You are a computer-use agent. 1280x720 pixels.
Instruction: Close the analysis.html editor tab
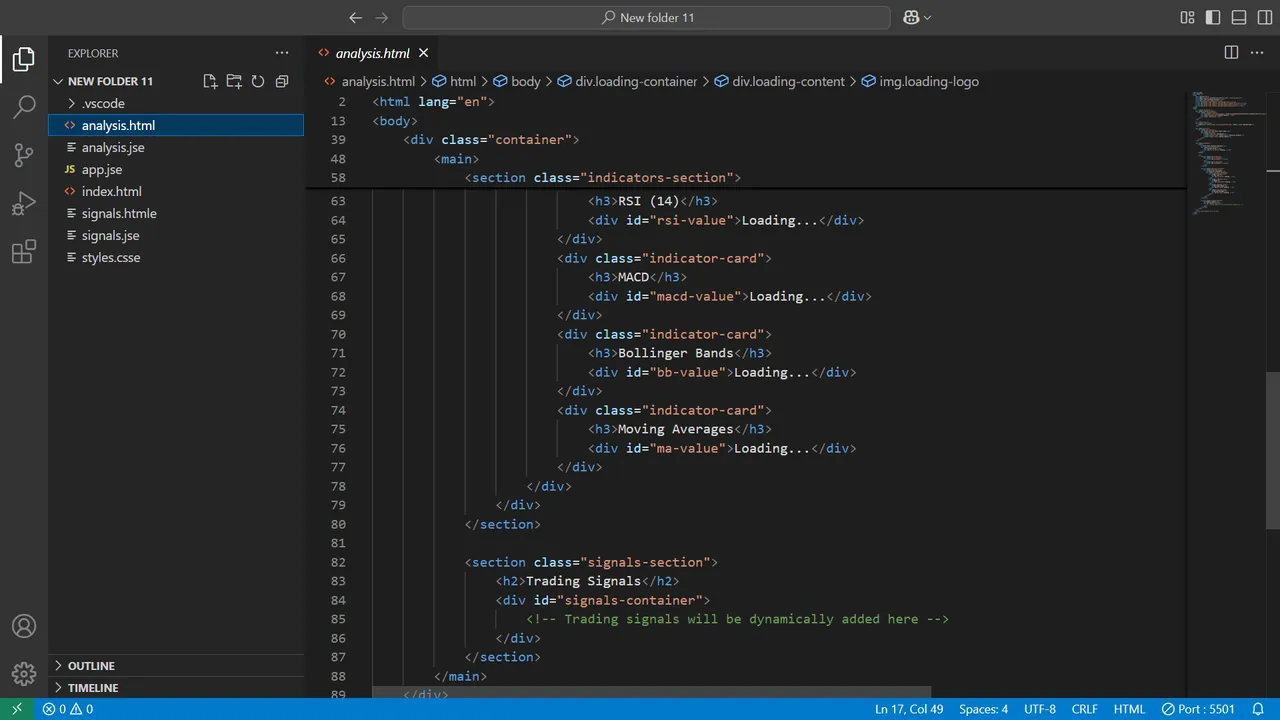pyautogui.click(x=424, y=53)
